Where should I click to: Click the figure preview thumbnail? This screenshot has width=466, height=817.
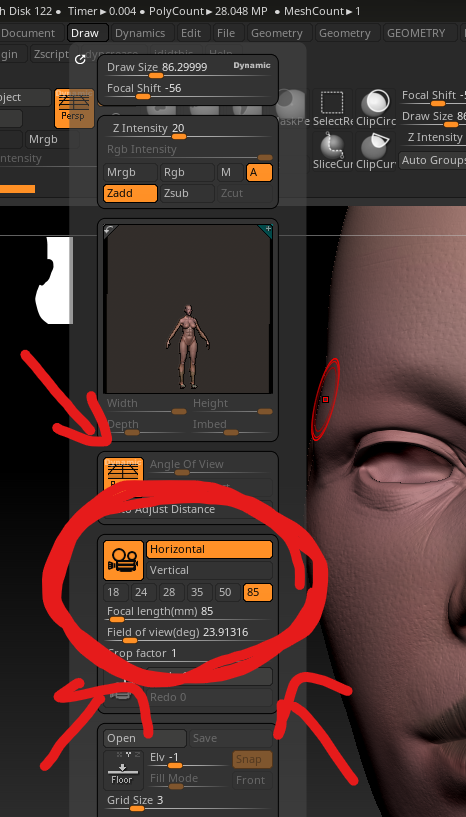tap(188, 310)
